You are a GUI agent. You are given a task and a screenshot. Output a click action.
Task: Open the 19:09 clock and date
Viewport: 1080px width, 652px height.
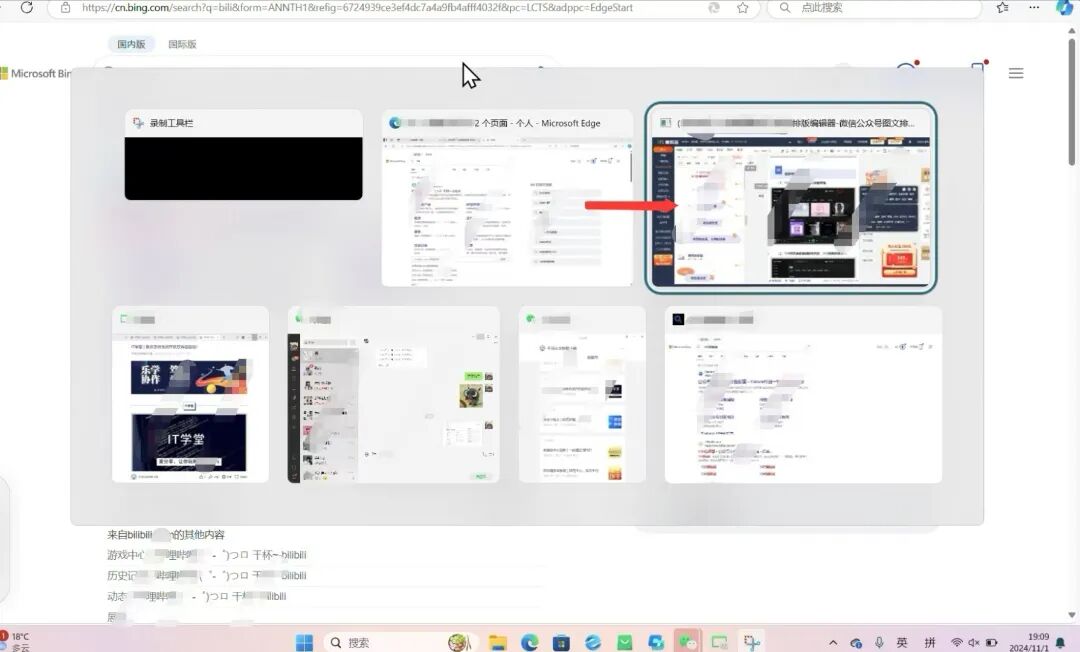point(1030,642)
